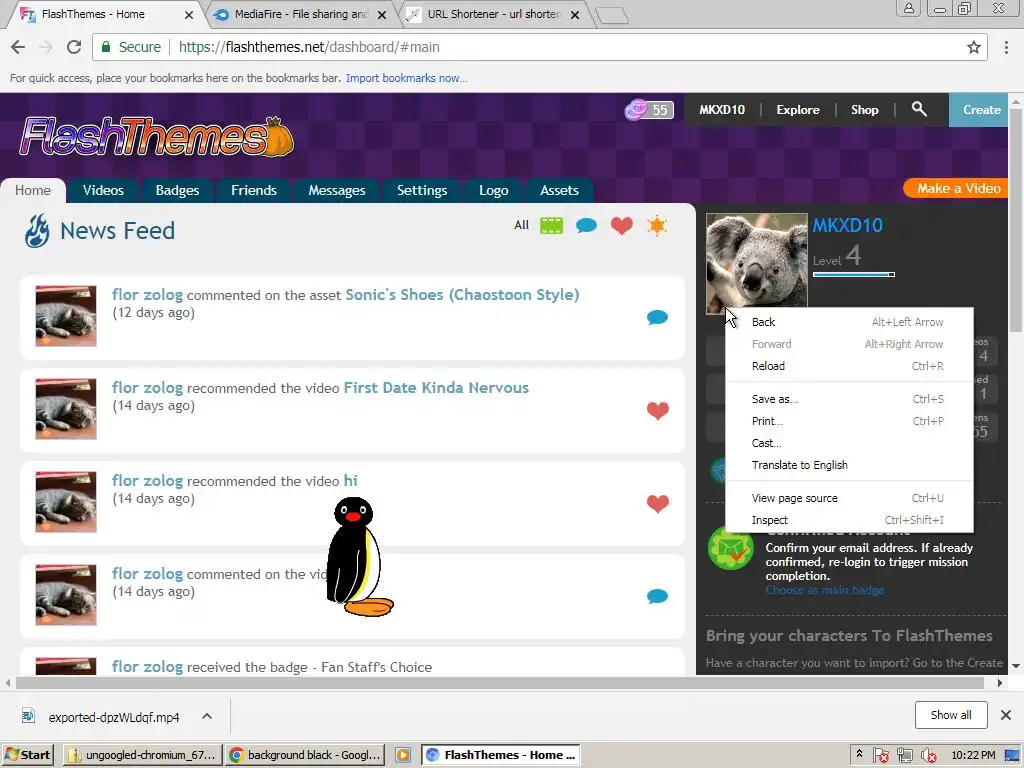Switch to background black Google taskbar window
The width and height of the screenshot is (1024, 768).
coord(305,755)
